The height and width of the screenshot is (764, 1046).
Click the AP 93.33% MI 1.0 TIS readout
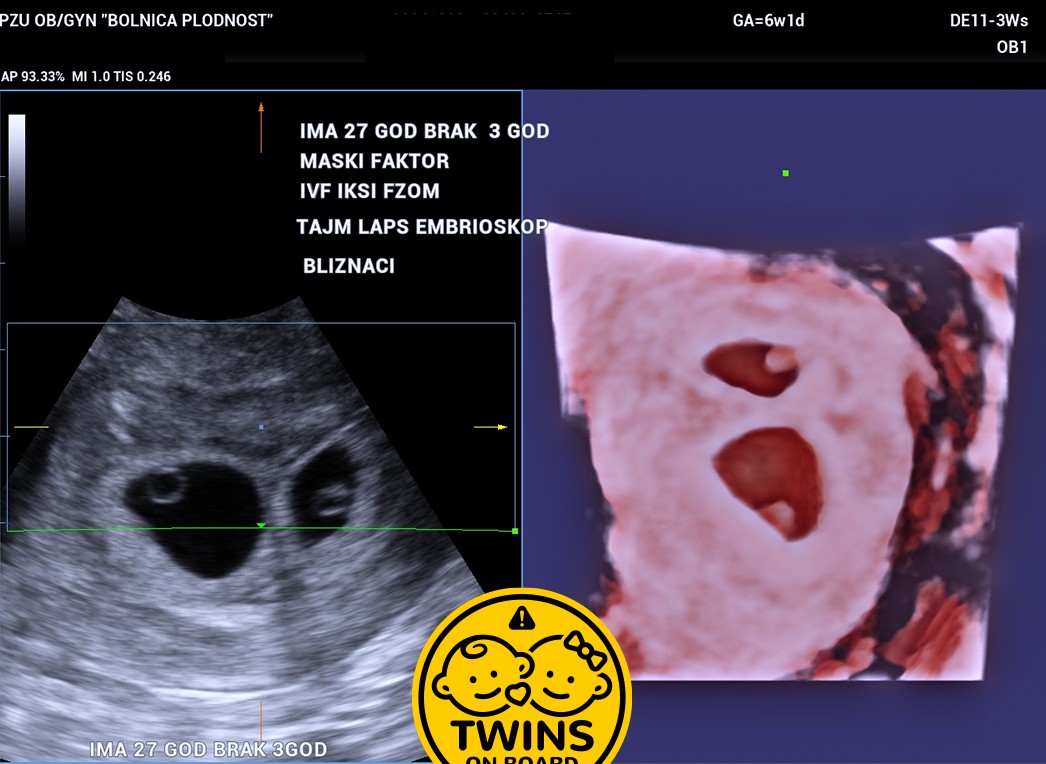(x=86, y=77)
